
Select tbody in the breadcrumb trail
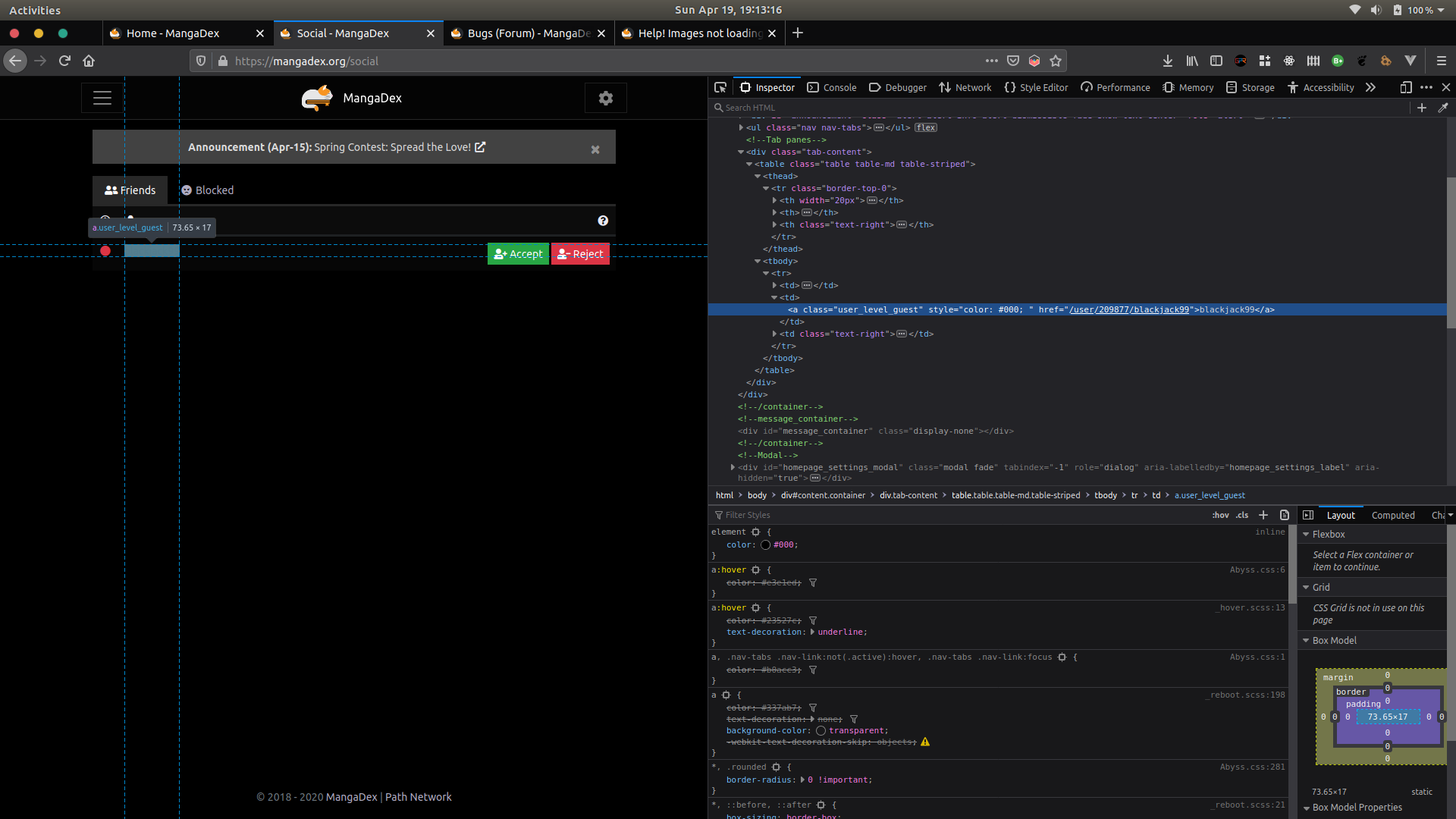[1105, 495]
